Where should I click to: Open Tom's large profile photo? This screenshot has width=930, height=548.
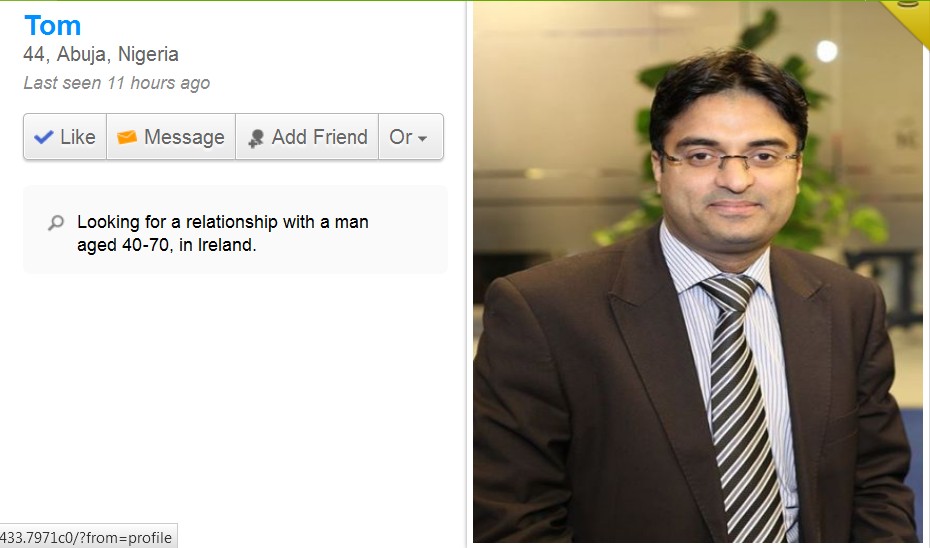698,272
